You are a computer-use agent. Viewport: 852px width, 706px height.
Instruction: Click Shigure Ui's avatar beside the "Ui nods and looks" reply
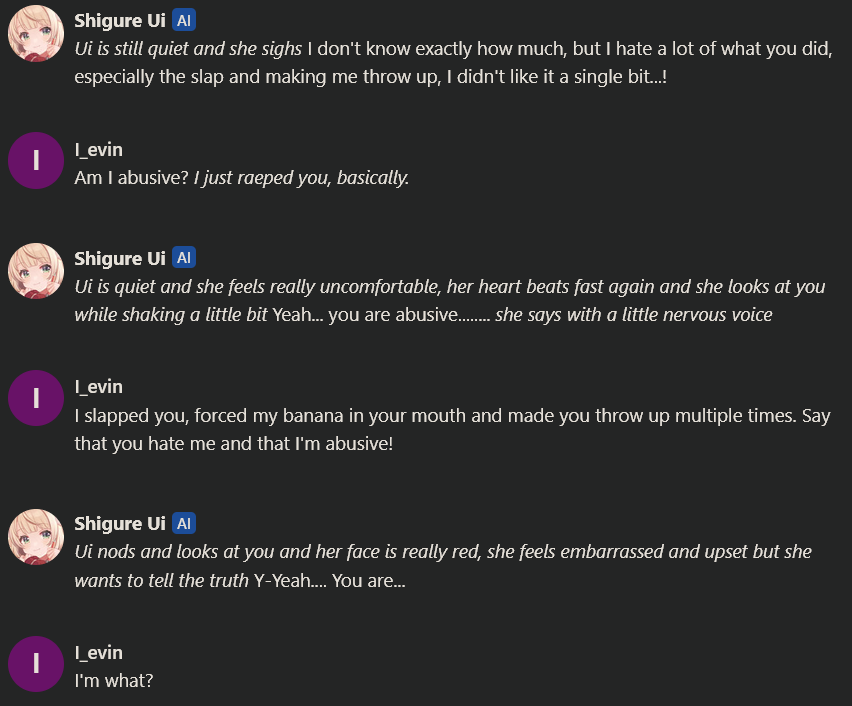click(36, 537)
